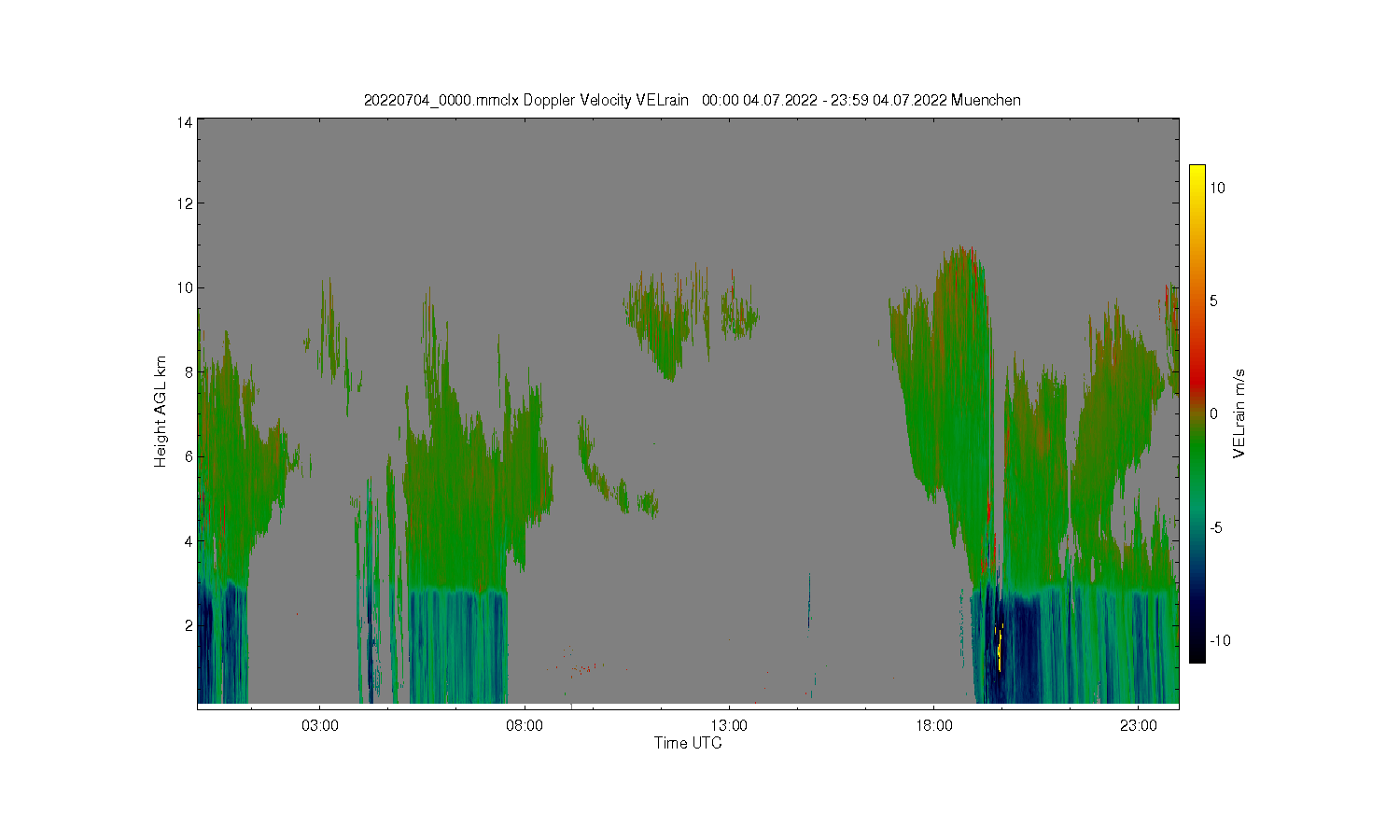This screenshot has height=840, width=1400.
Task: Click the 'Height AGL km' y-axis label
Action: pyautogui.click(x=161, y=411)
